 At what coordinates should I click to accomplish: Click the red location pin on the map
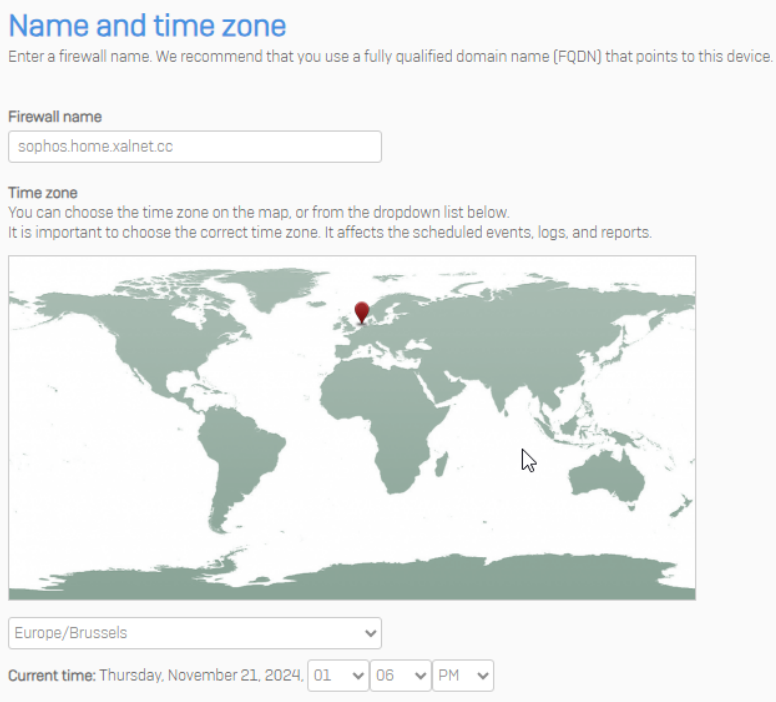(362, 311)
